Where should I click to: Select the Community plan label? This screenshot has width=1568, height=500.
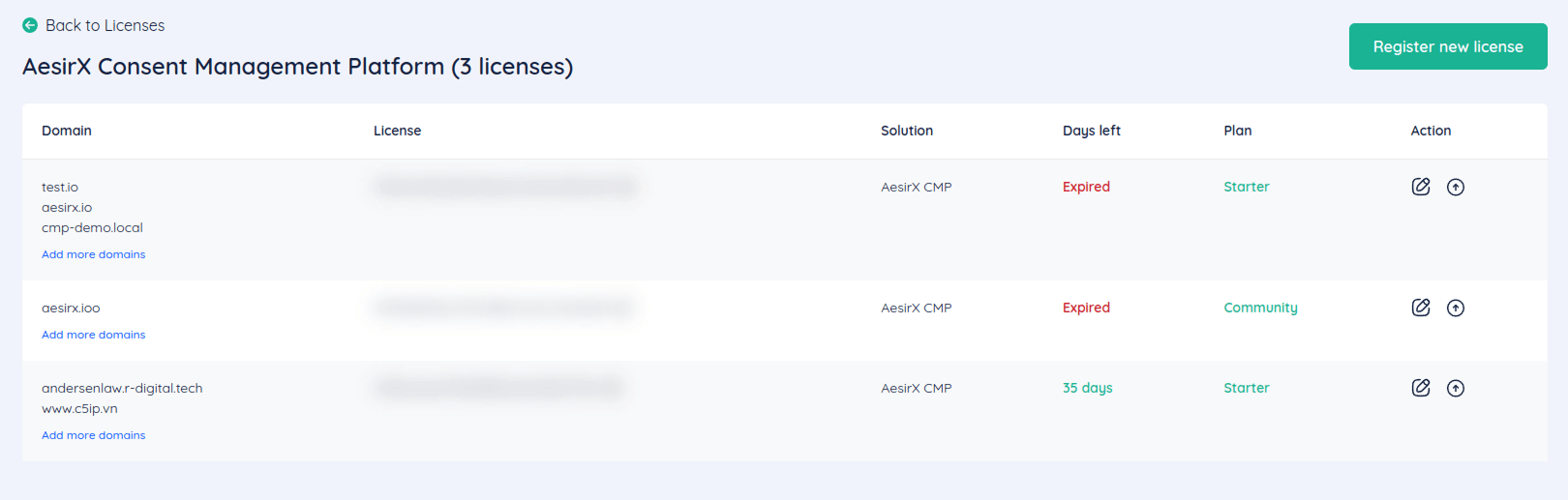coord(1260,308)
